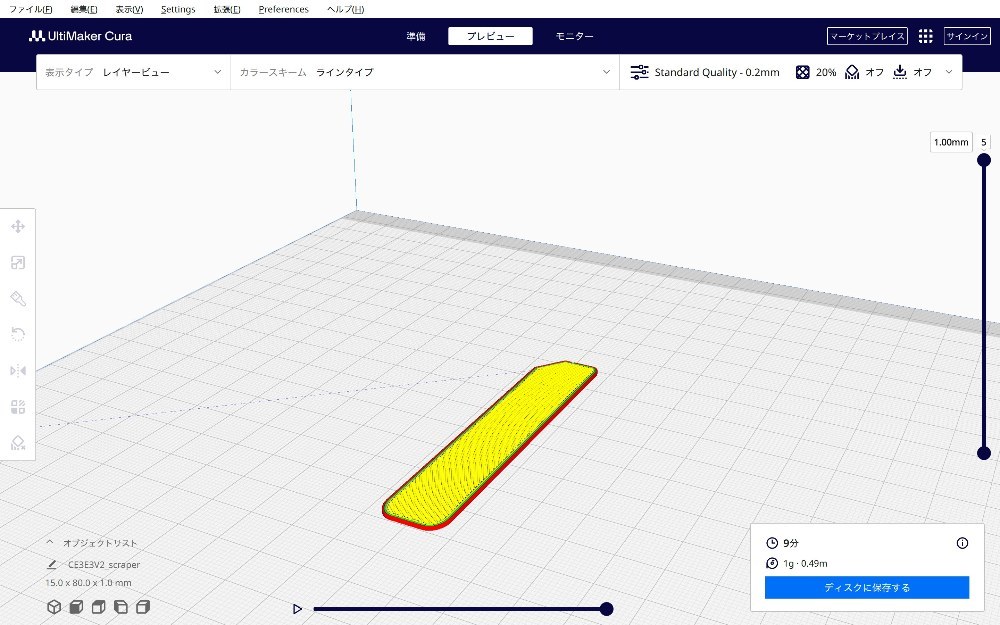This screenshot has height=625, width=1000.
Task: Click the upper layer slider handle
Action: click(x=983, y=159)
